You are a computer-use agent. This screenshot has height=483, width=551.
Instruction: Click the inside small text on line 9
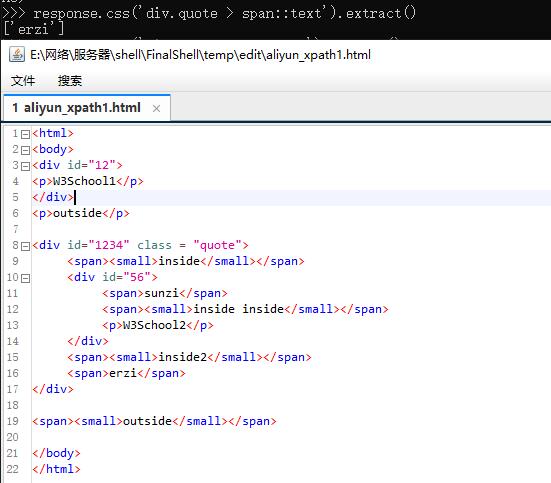[x=179, y=261]
